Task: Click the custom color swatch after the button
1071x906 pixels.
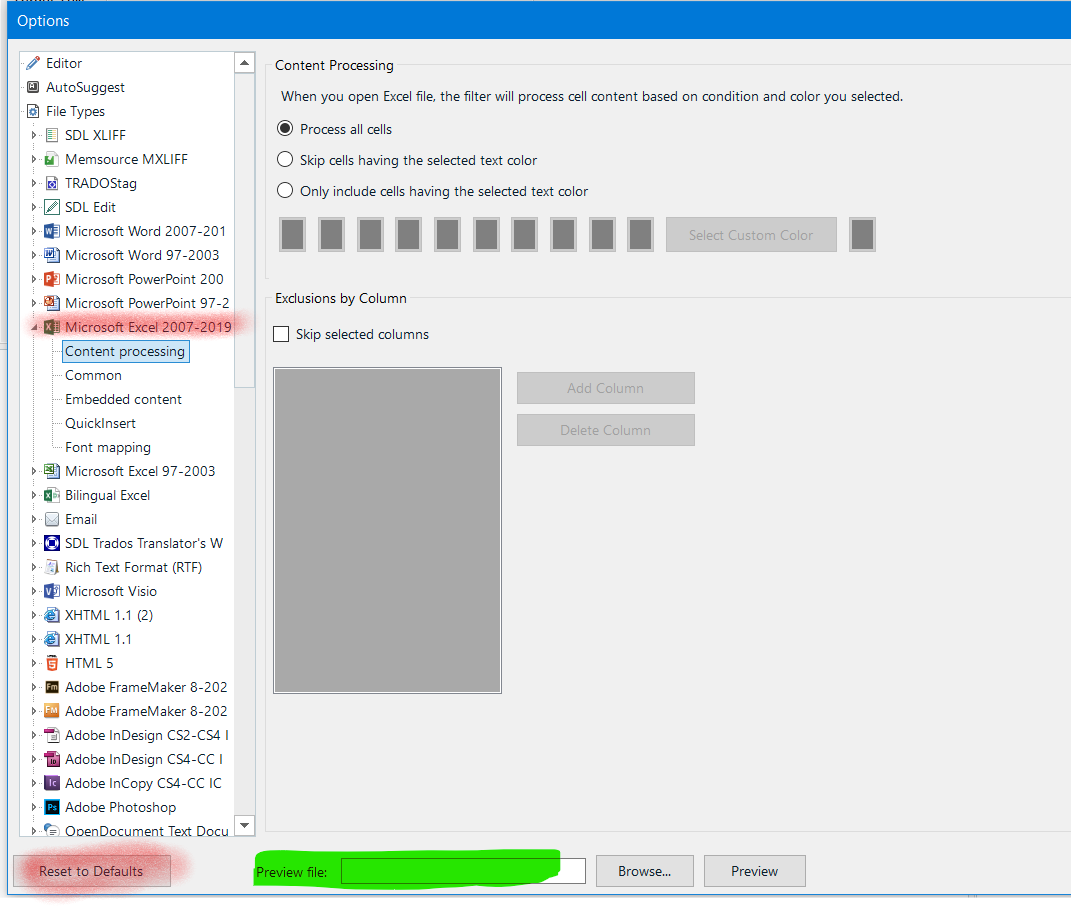Action: (x=862, y=235)
